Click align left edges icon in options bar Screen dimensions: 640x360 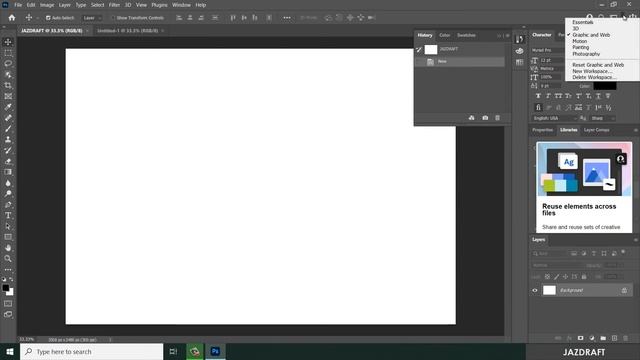179,18
